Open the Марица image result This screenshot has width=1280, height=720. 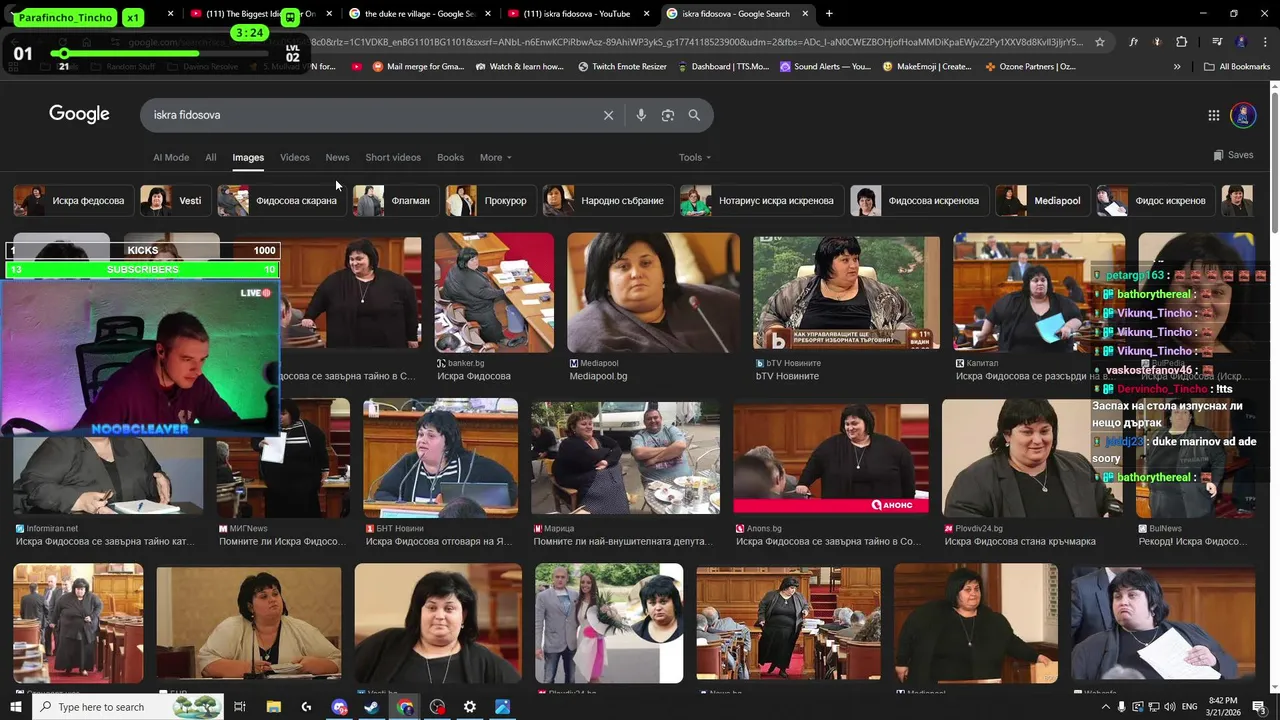pos(625,459)
